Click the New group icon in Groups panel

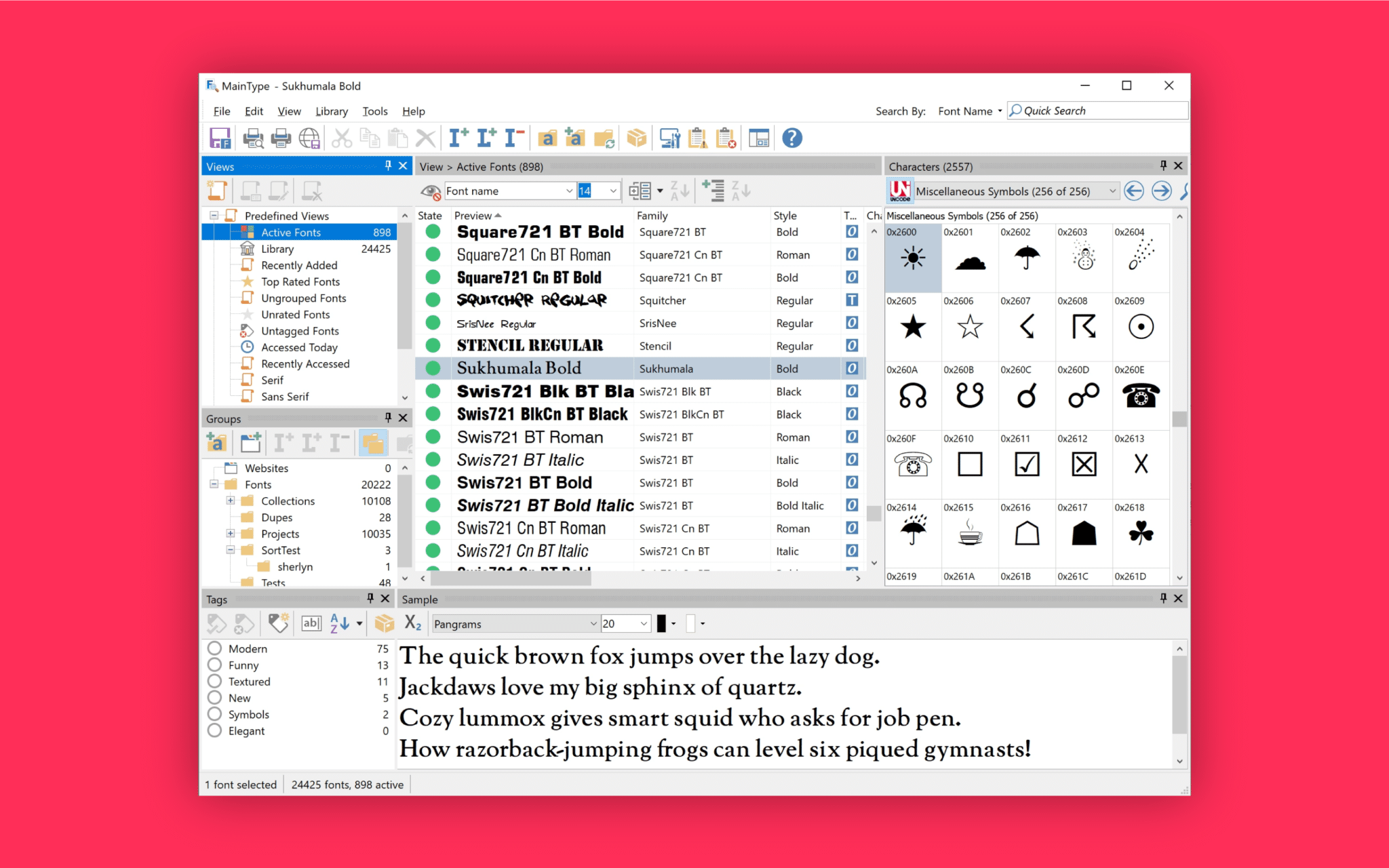216,443
